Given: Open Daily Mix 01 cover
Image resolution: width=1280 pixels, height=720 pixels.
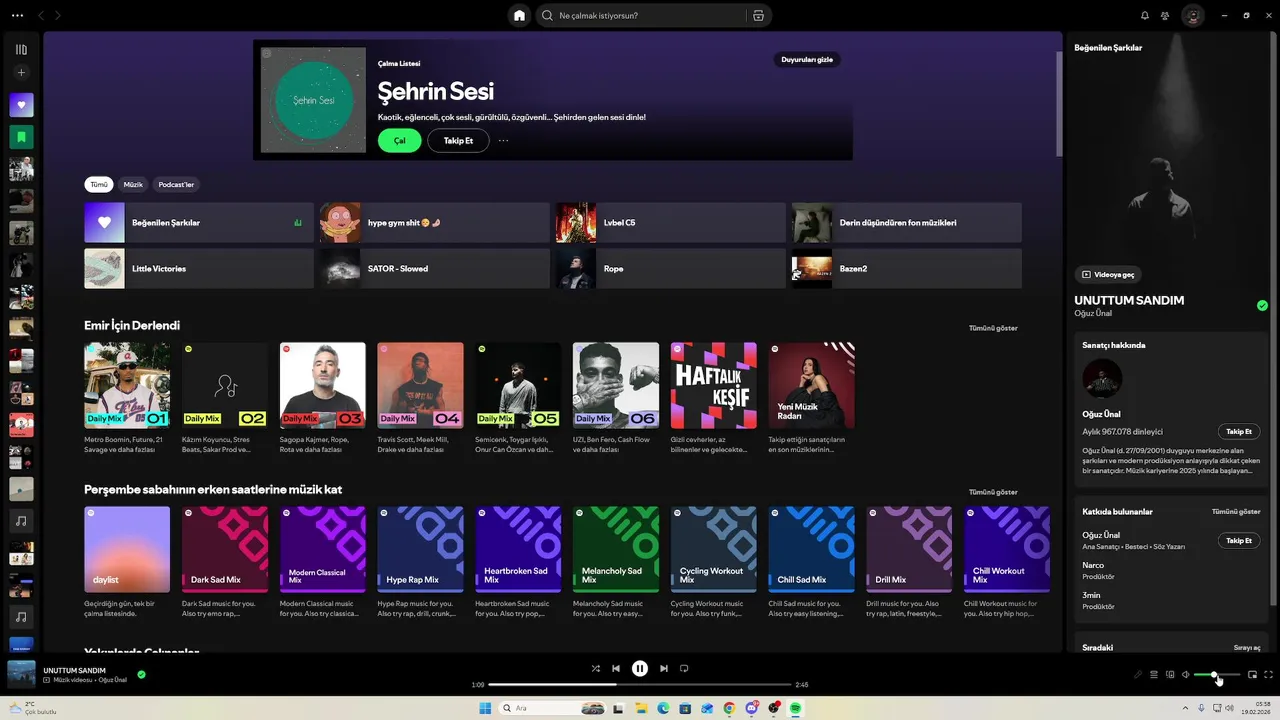Looking at the screenshot, I should pos(127,385).
